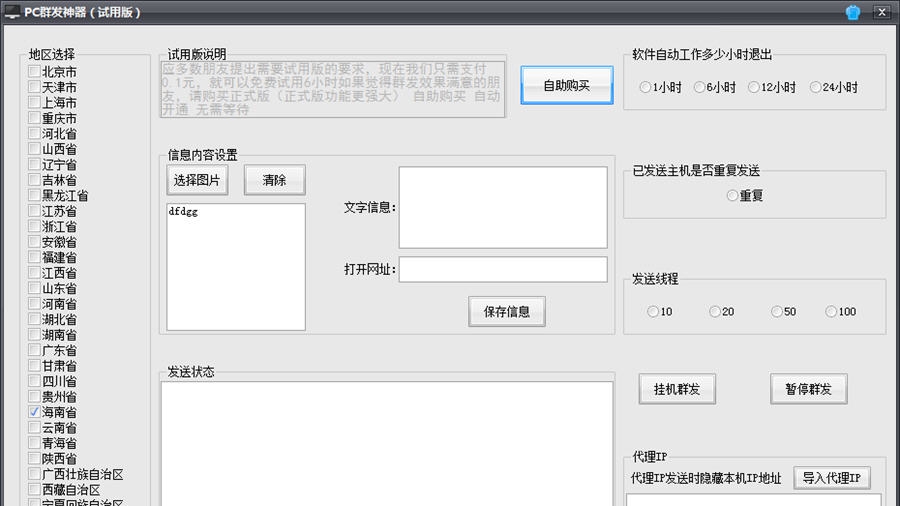Screen dimensions: 900x506
Task: Check the 河南省 checkbox
Action: (x=34, y=304)
